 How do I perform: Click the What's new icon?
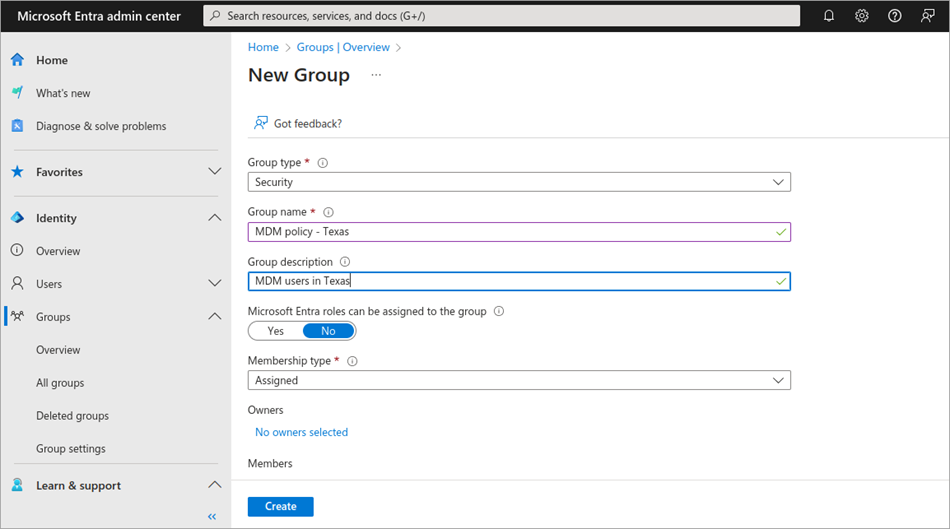tap(18, 93)
